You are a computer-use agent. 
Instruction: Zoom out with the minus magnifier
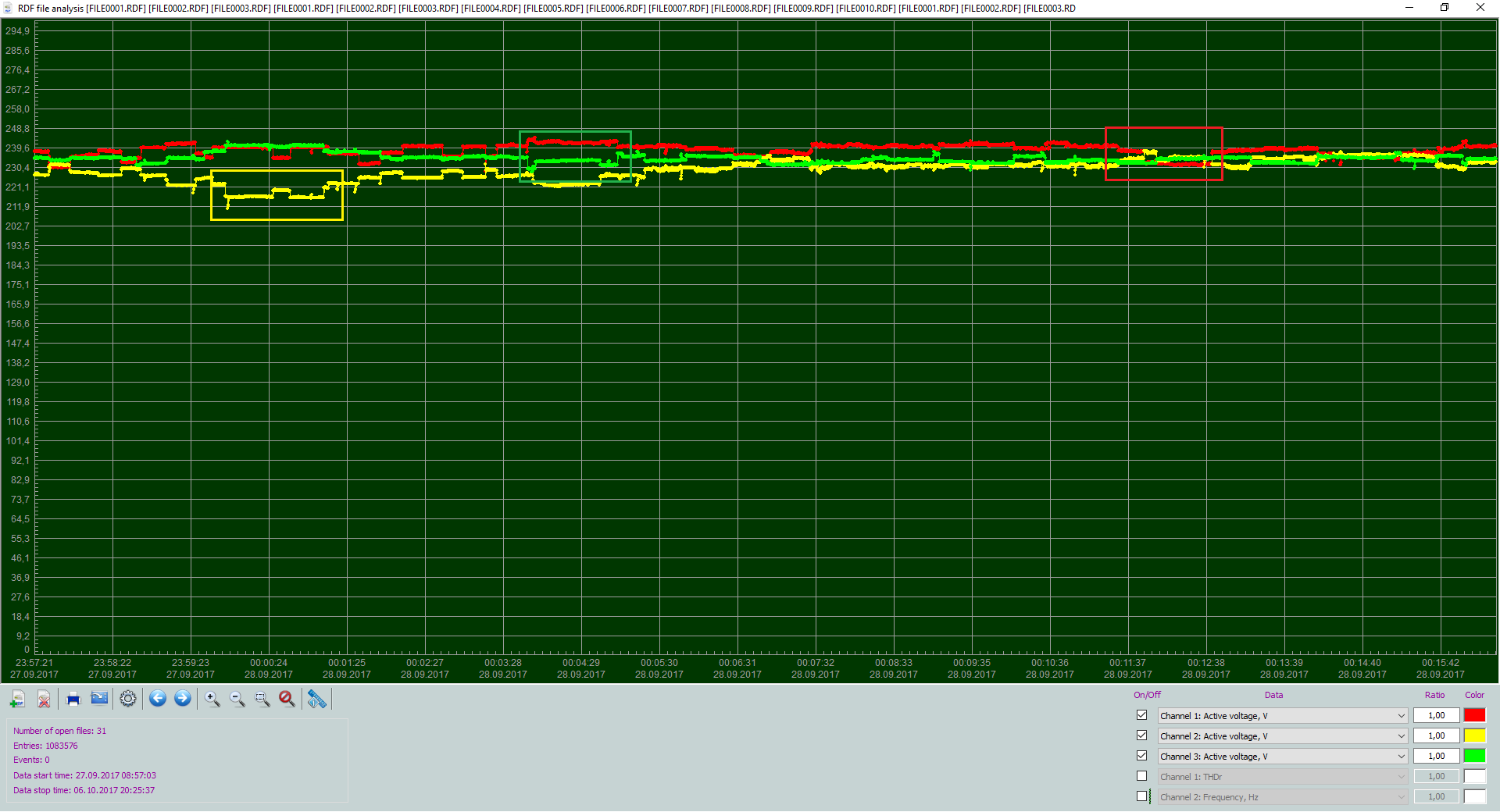237,699
